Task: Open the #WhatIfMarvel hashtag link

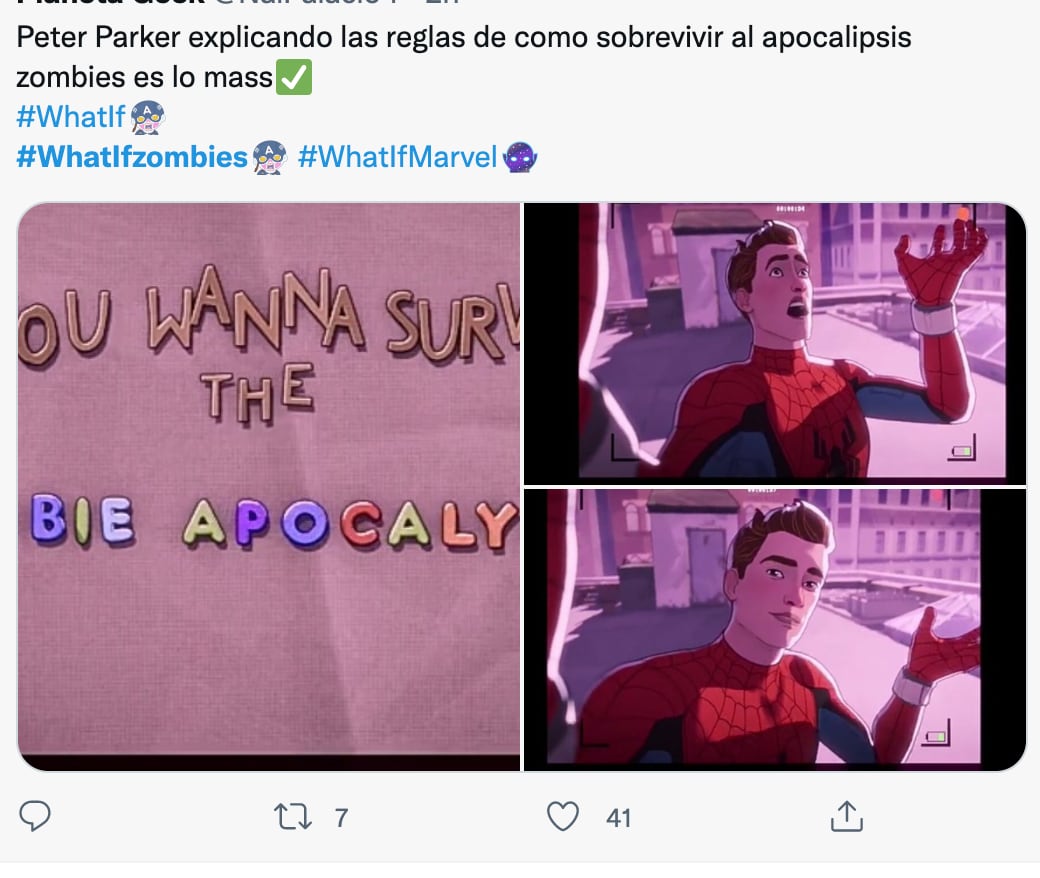Action: tap(397, 157)
